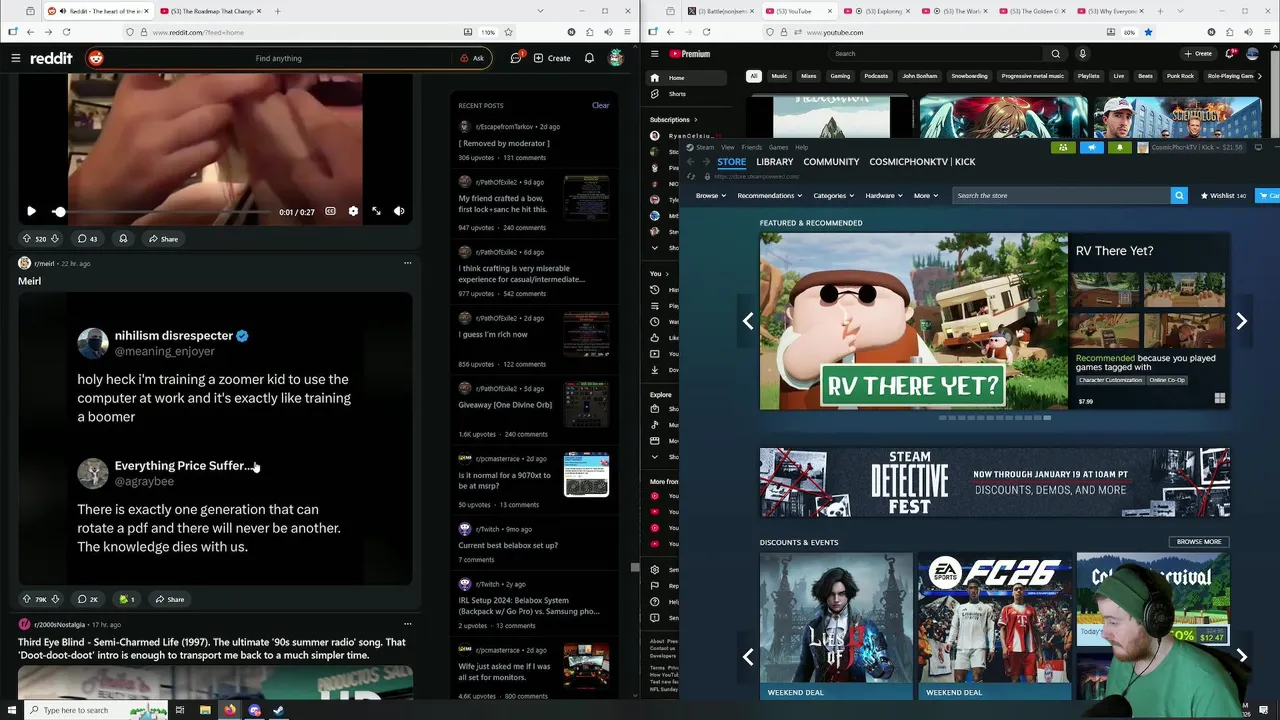The image size is (1280, 720).
Task: Expand Steam store 'More' dropdown
Action: [926, 196]
